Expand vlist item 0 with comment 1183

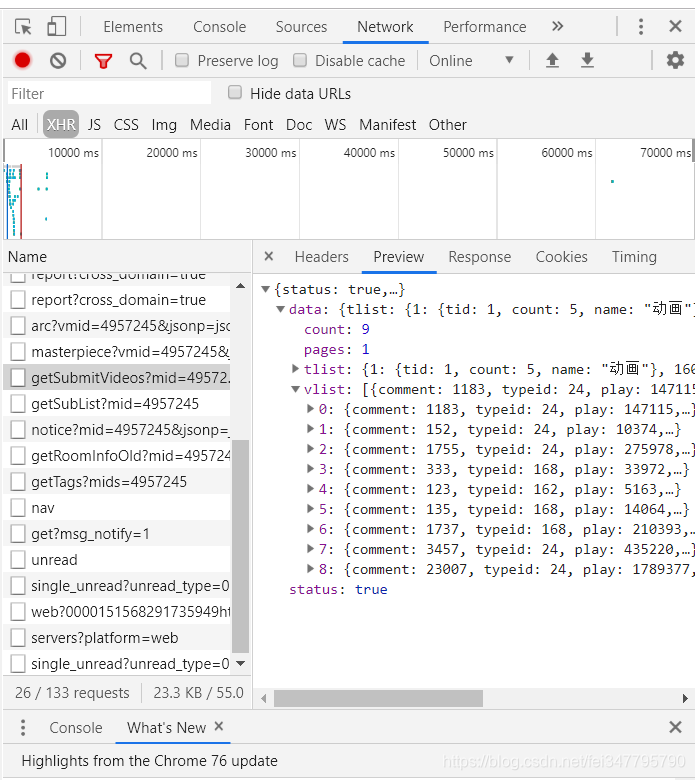point(310,409)
